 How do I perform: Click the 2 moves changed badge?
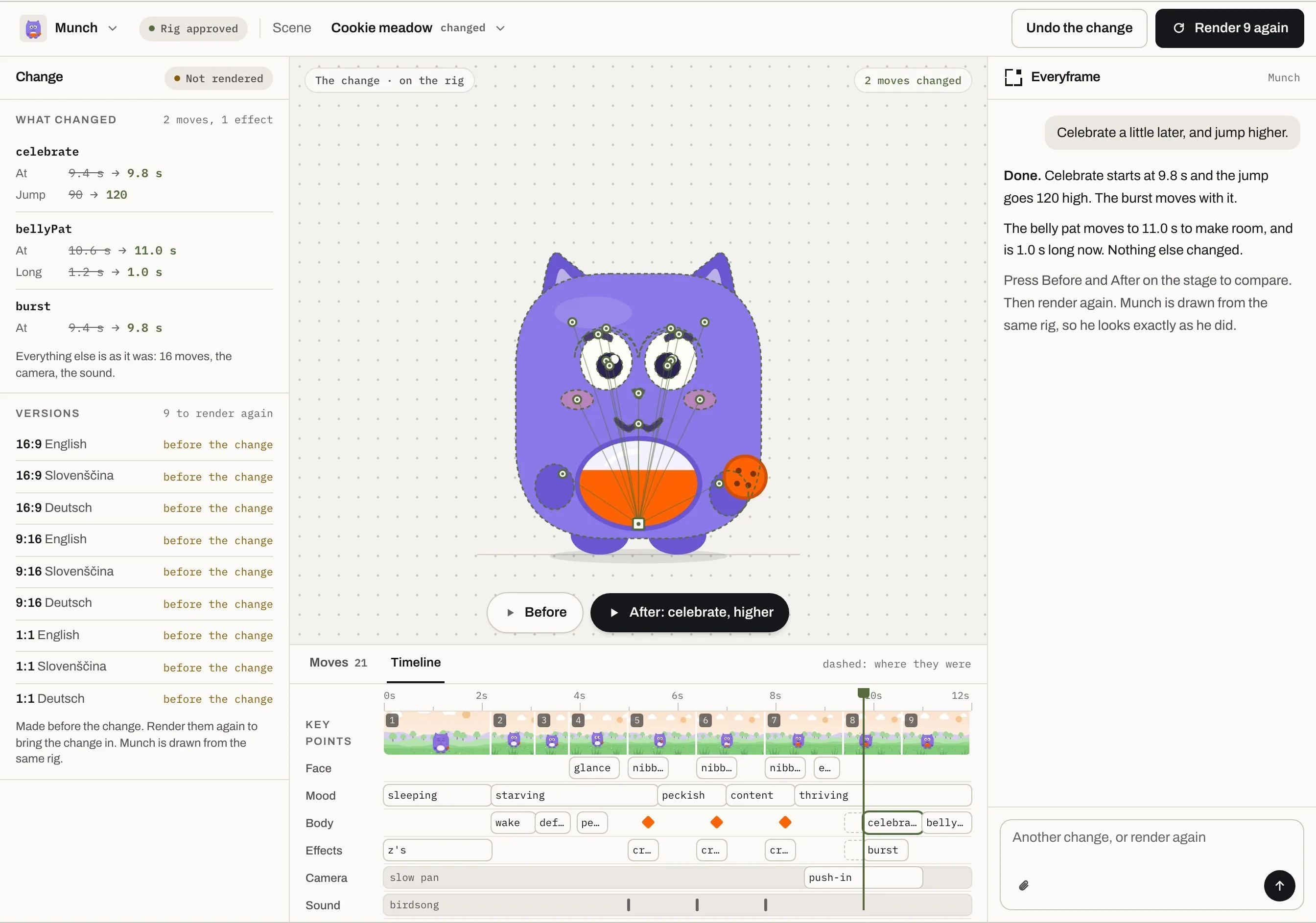[x=913, y=80]
